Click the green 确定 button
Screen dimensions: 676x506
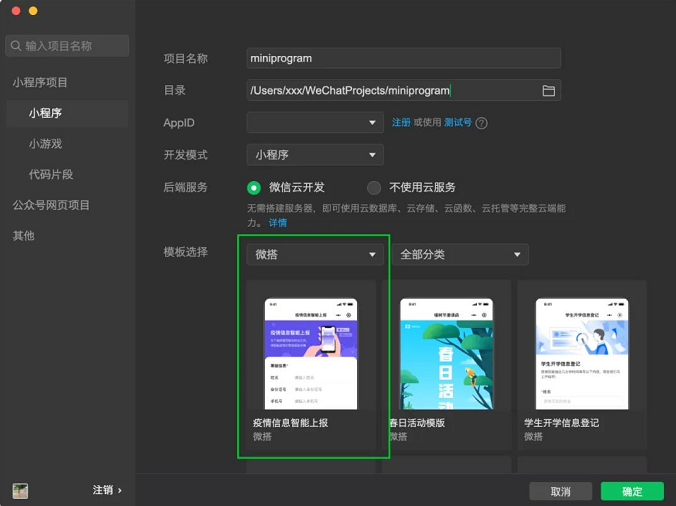[632, 491]
